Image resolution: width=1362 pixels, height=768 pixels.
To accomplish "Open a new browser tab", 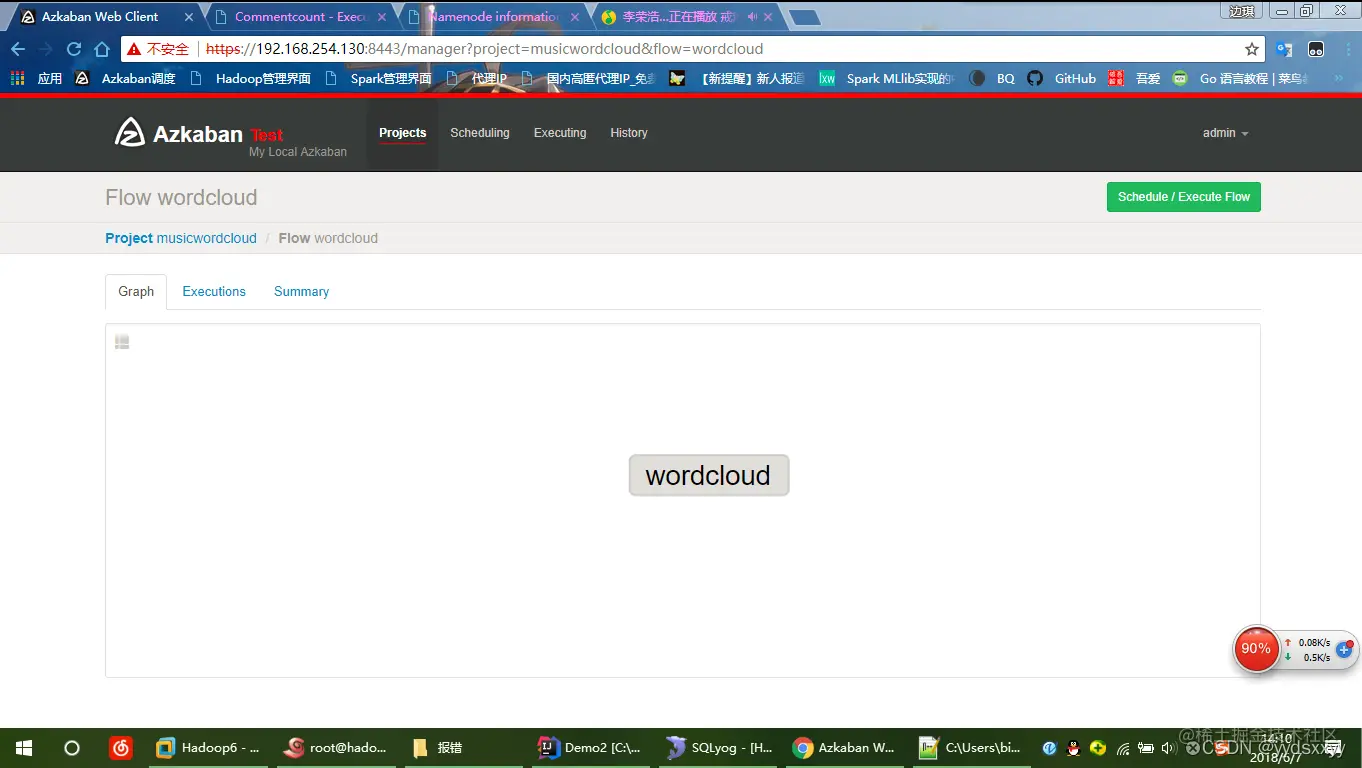I will [x=804, y=17].
